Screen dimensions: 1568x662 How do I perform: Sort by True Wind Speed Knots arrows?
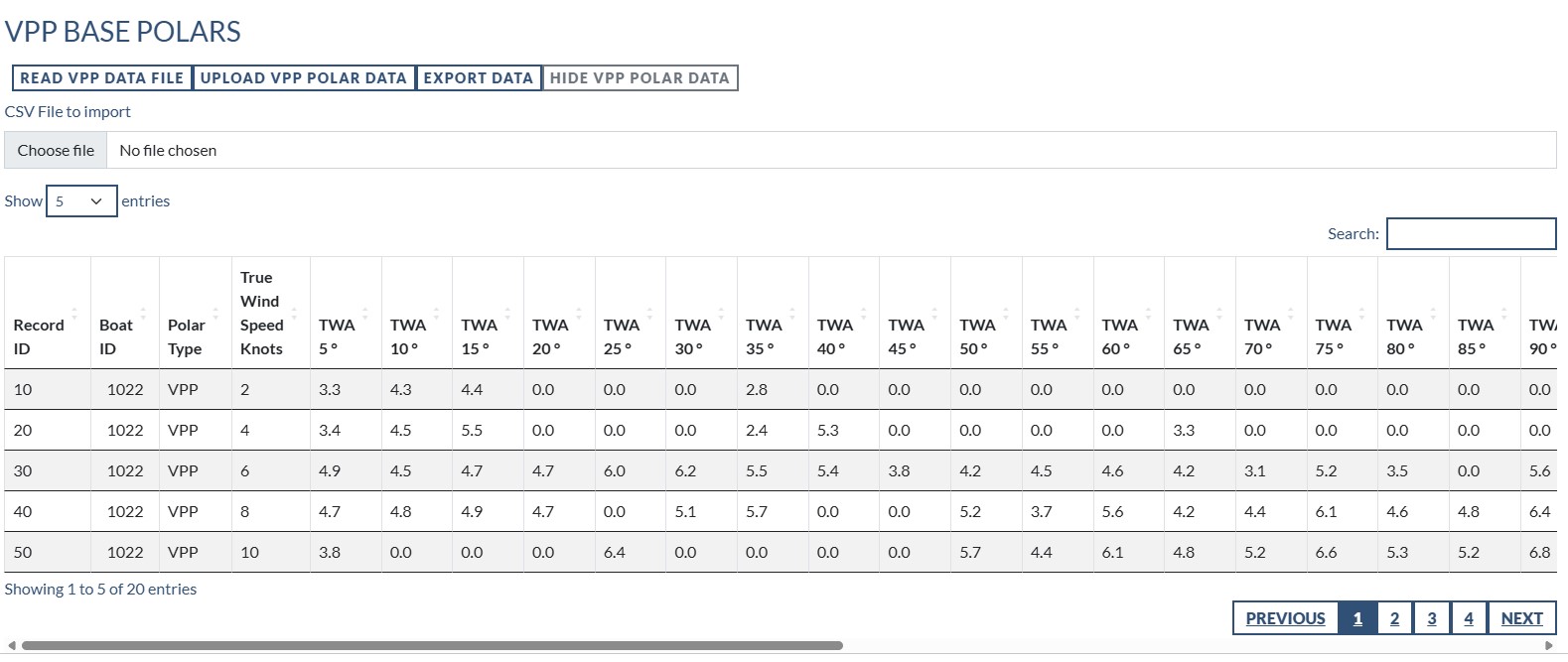click(294, 313)
